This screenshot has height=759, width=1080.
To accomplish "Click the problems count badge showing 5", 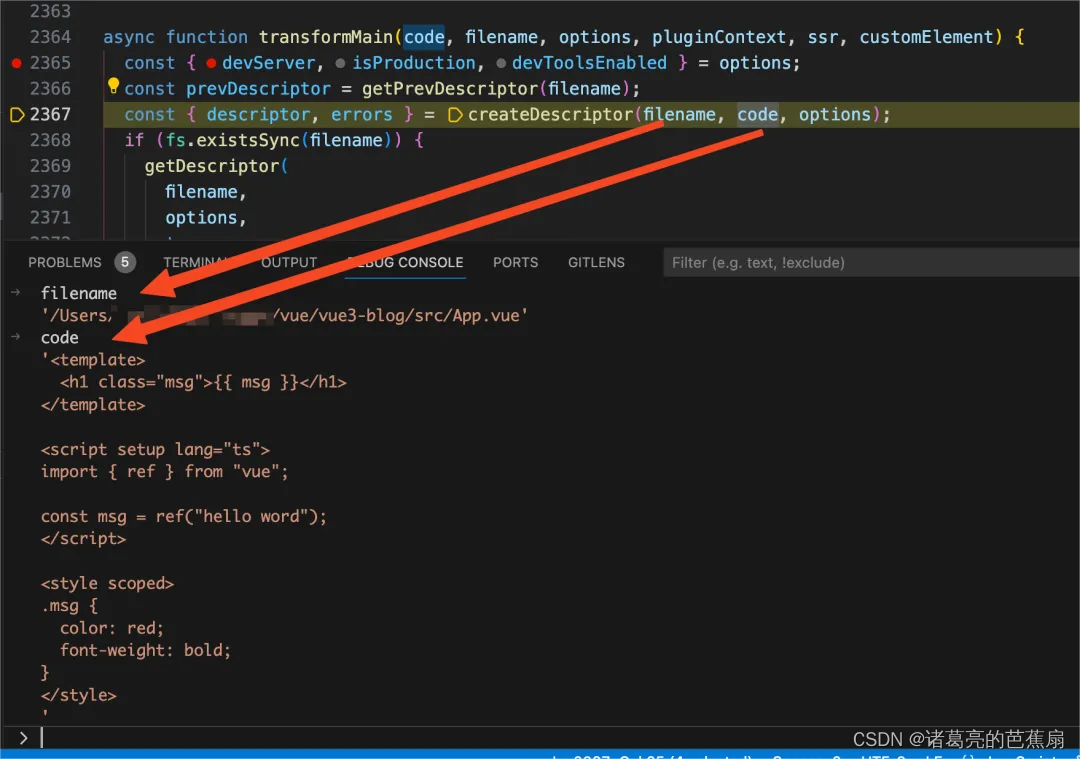I will [x=125, y=262].
